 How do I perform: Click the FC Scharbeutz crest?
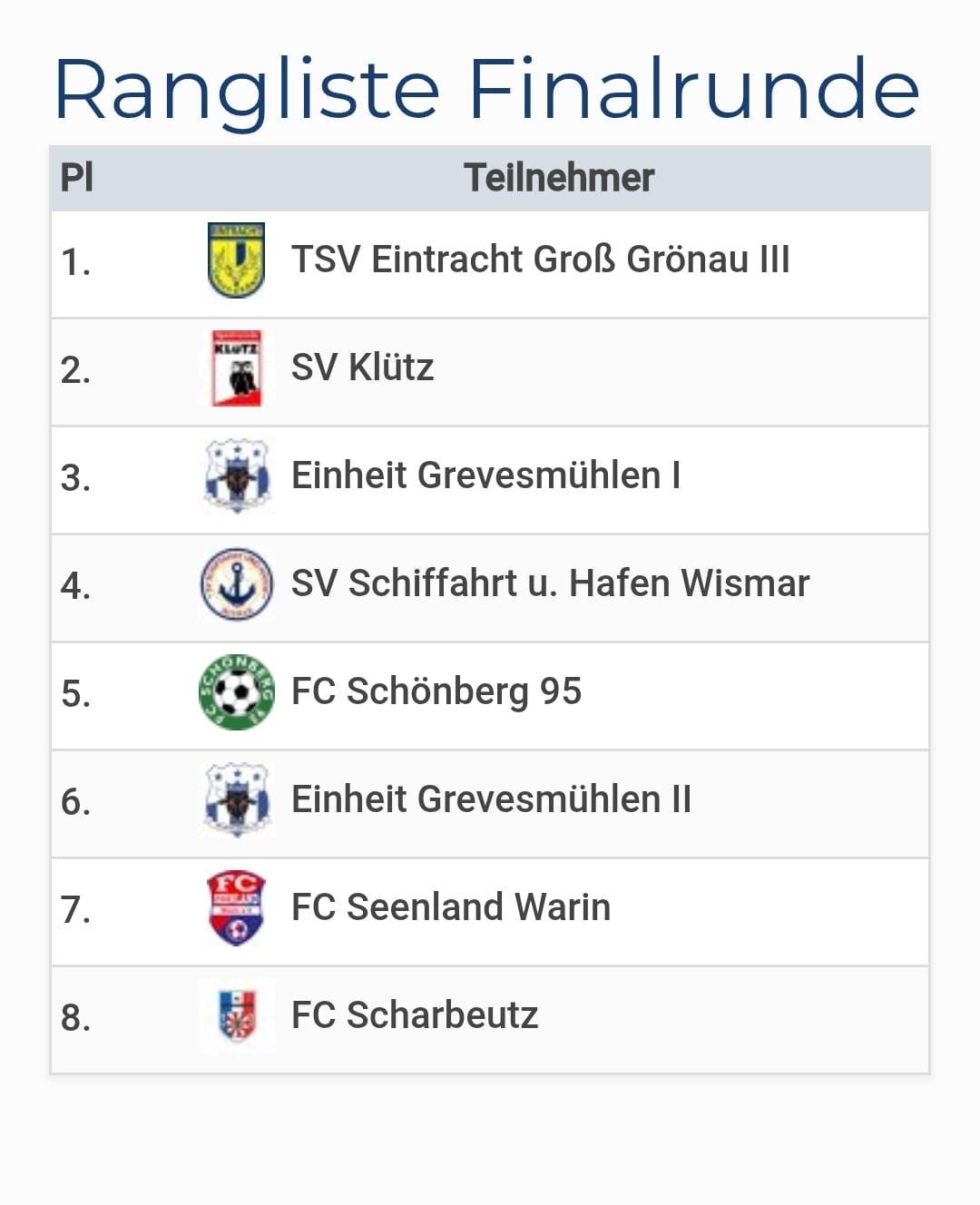(236, 1016)
